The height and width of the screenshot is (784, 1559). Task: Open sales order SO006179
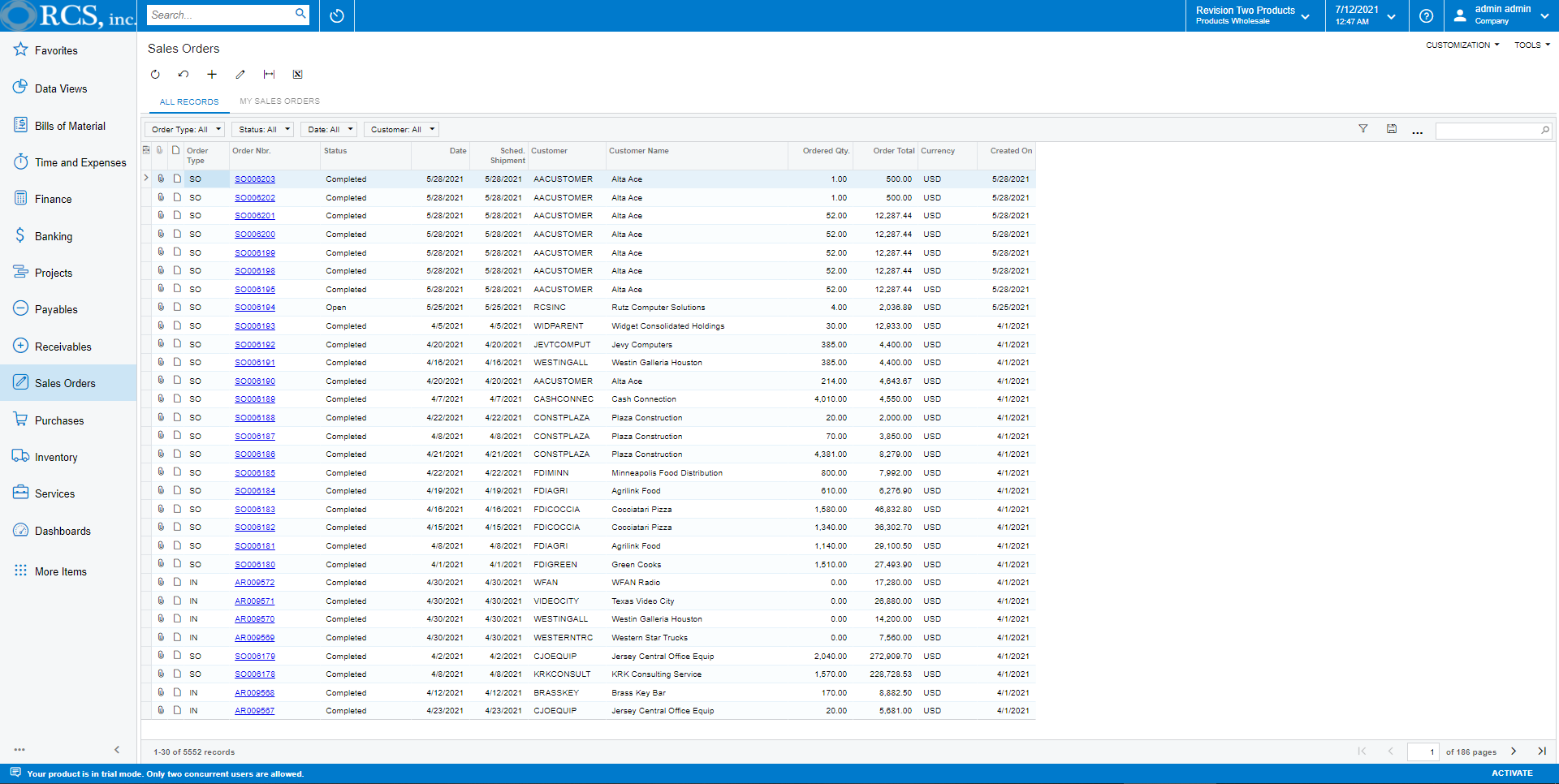[255, 657]
